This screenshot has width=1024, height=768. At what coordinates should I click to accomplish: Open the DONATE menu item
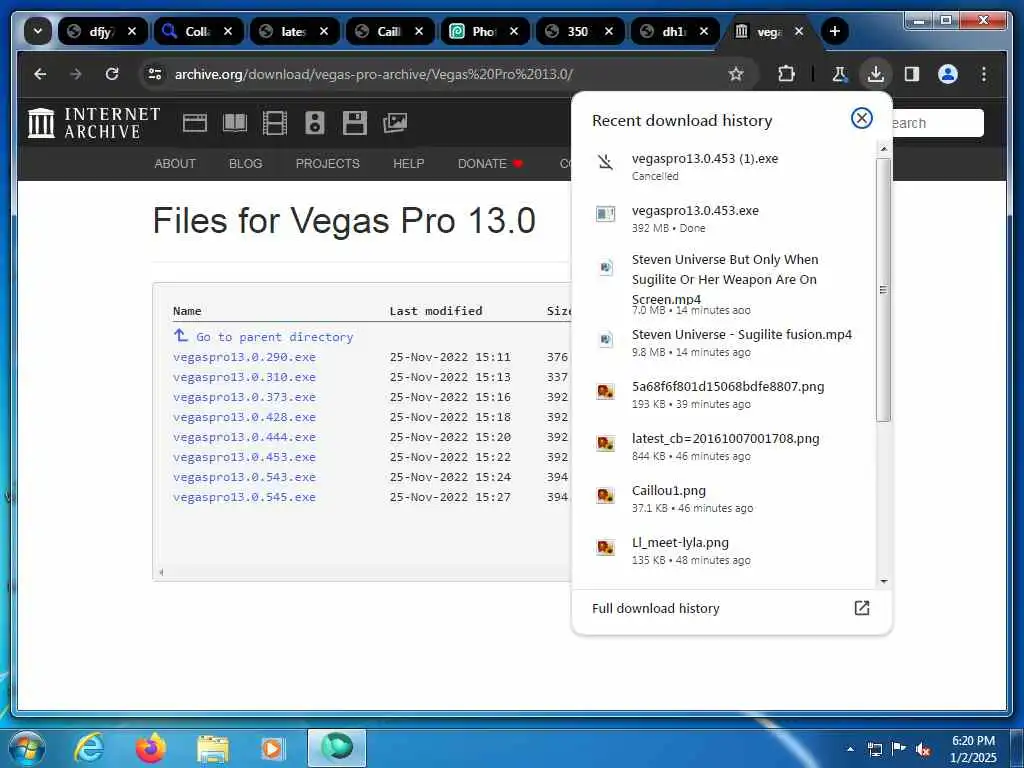490,164
